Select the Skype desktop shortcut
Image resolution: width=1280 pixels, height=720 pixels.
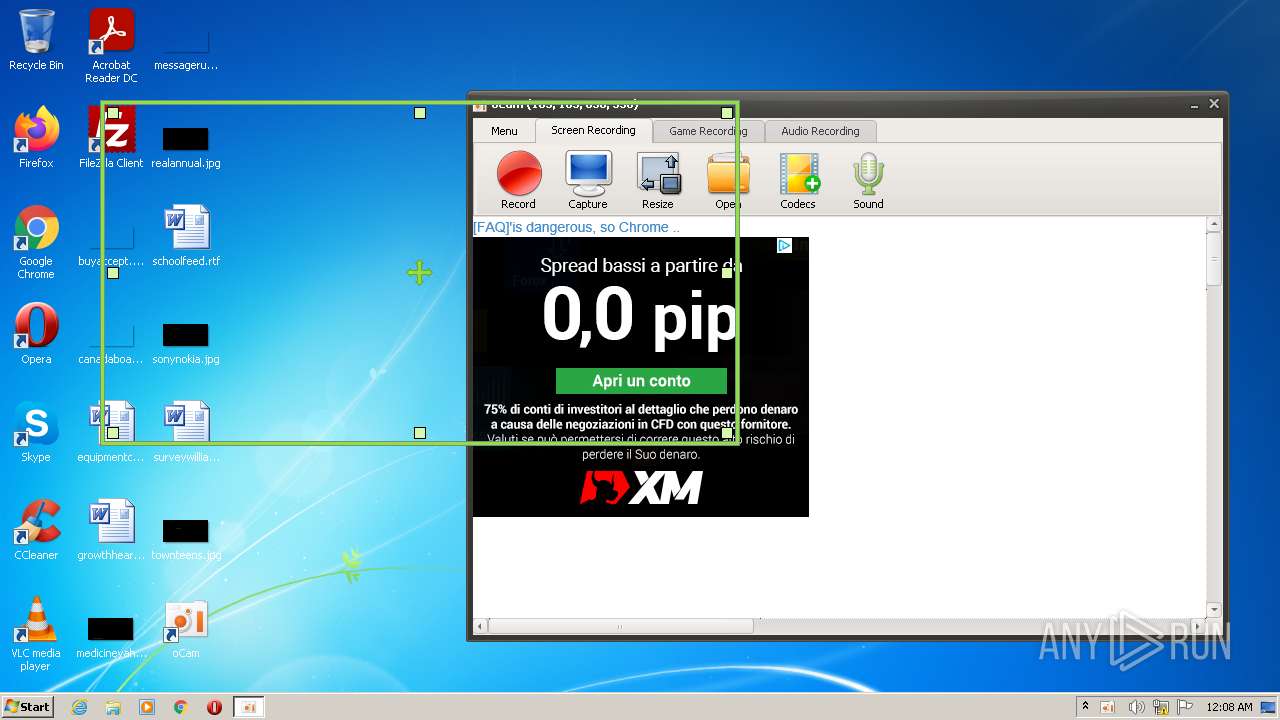pos(36,432)
